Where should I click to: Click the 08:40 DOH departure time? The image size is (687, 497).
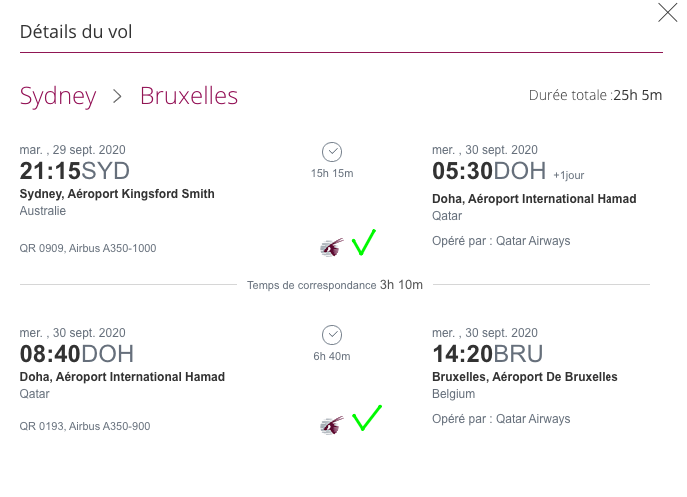click(x=76, y=354)
